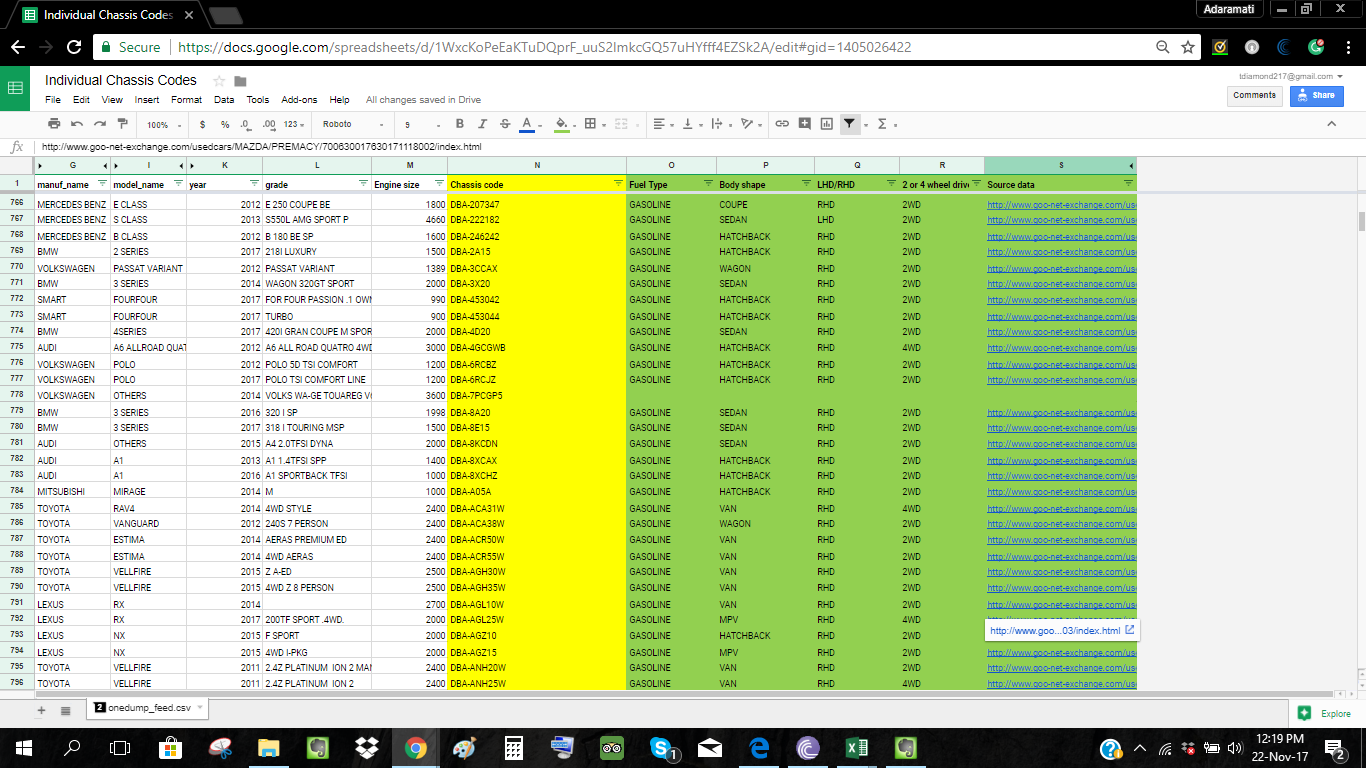Follow the goo...03/index.html popup link
1366x768 pixels.
pos(1055,631)
